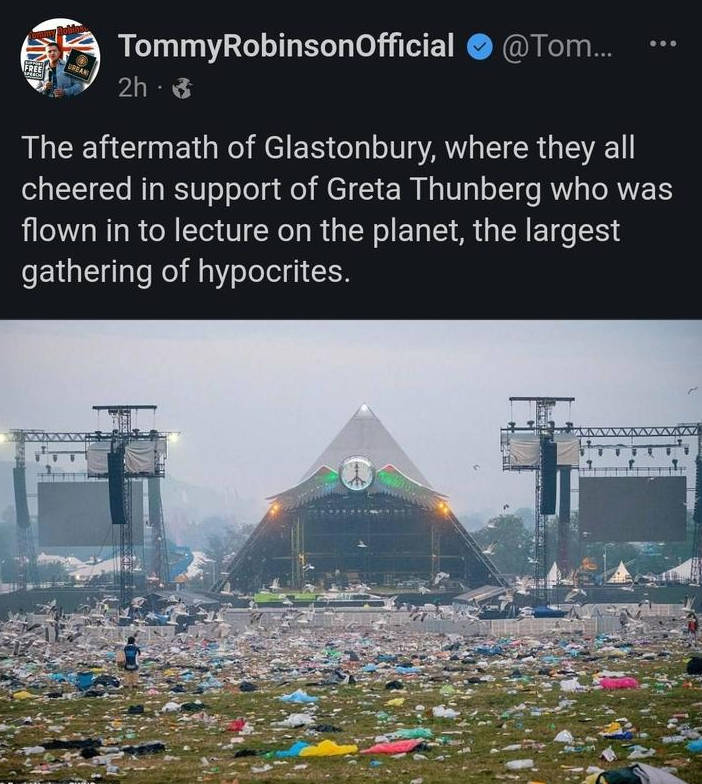This screenshot has height=784, width=702.
Task: Open the three-dot post options menu
Action: click(x=662, y=44)
